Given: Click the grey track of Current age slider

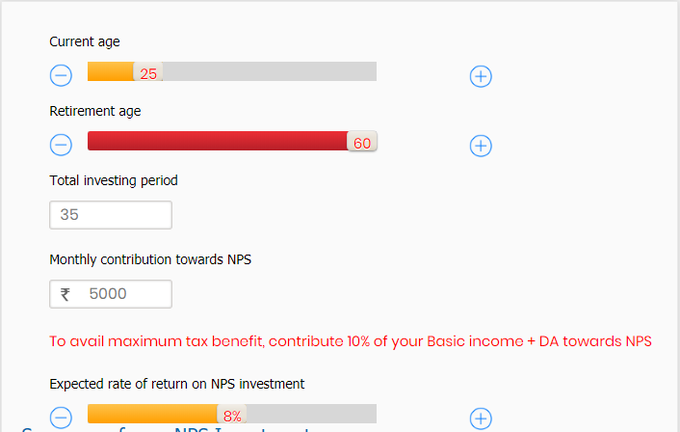Looking at the screenshot, I should (270, 71).
